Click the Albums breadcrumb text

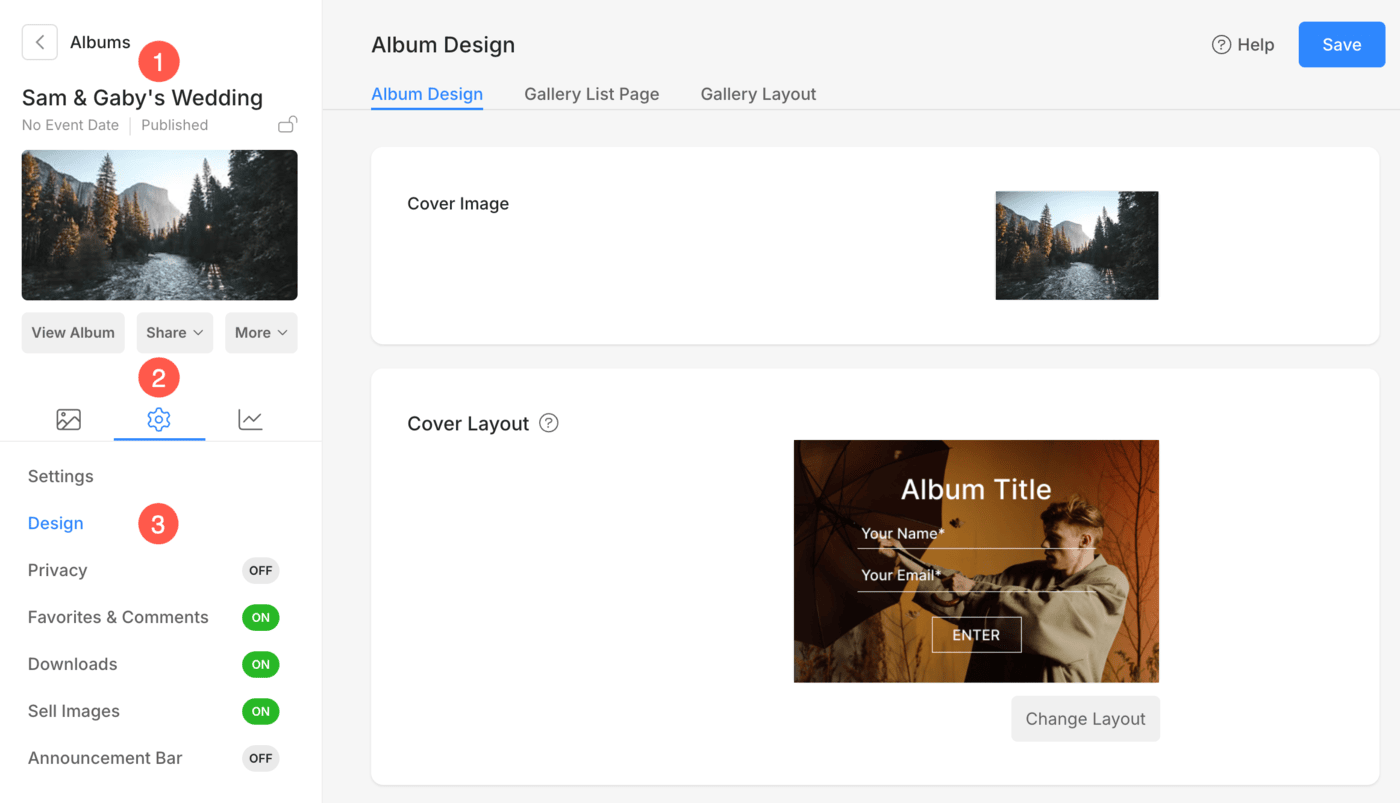pyautogui.click(x=100, y=42)
